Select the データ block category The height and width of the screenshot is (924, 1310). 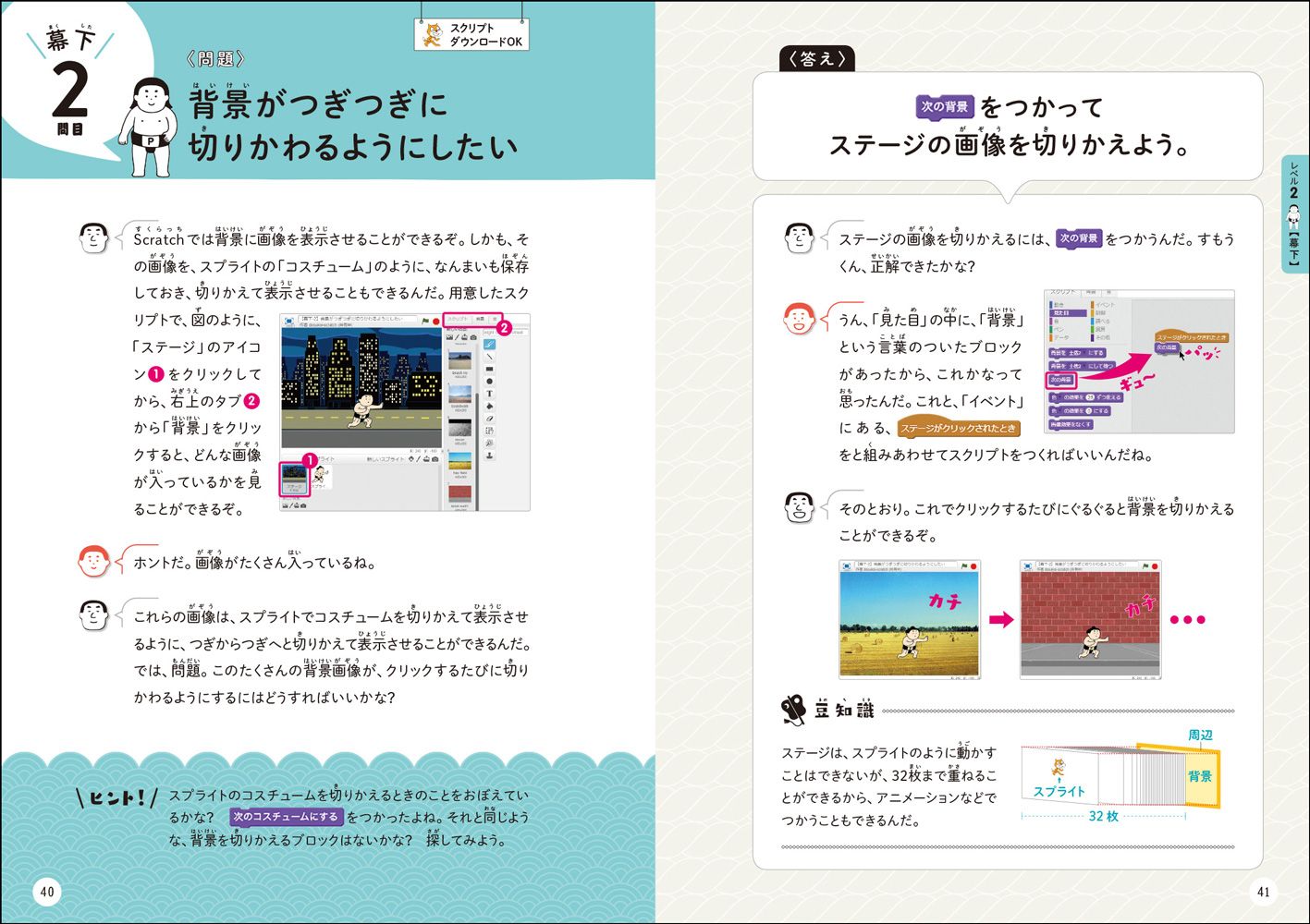pyautogui.click(x=1059, y=337)
